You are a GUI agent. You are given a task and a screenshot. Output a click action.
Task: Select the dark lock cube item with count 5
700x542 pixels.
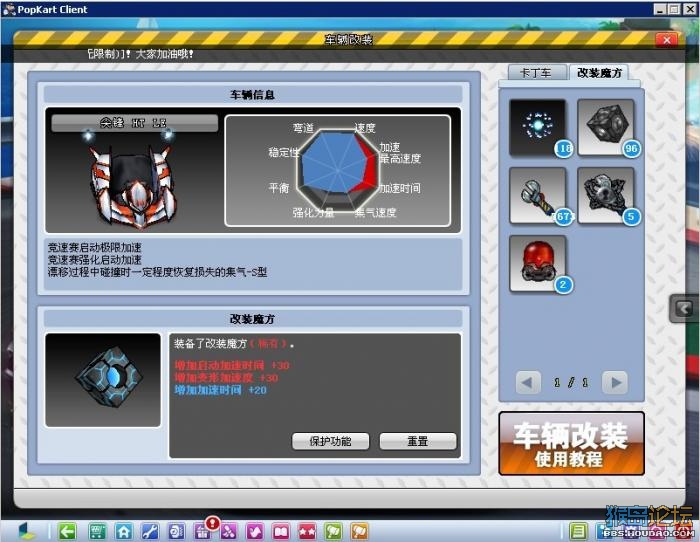click(605, 195)
